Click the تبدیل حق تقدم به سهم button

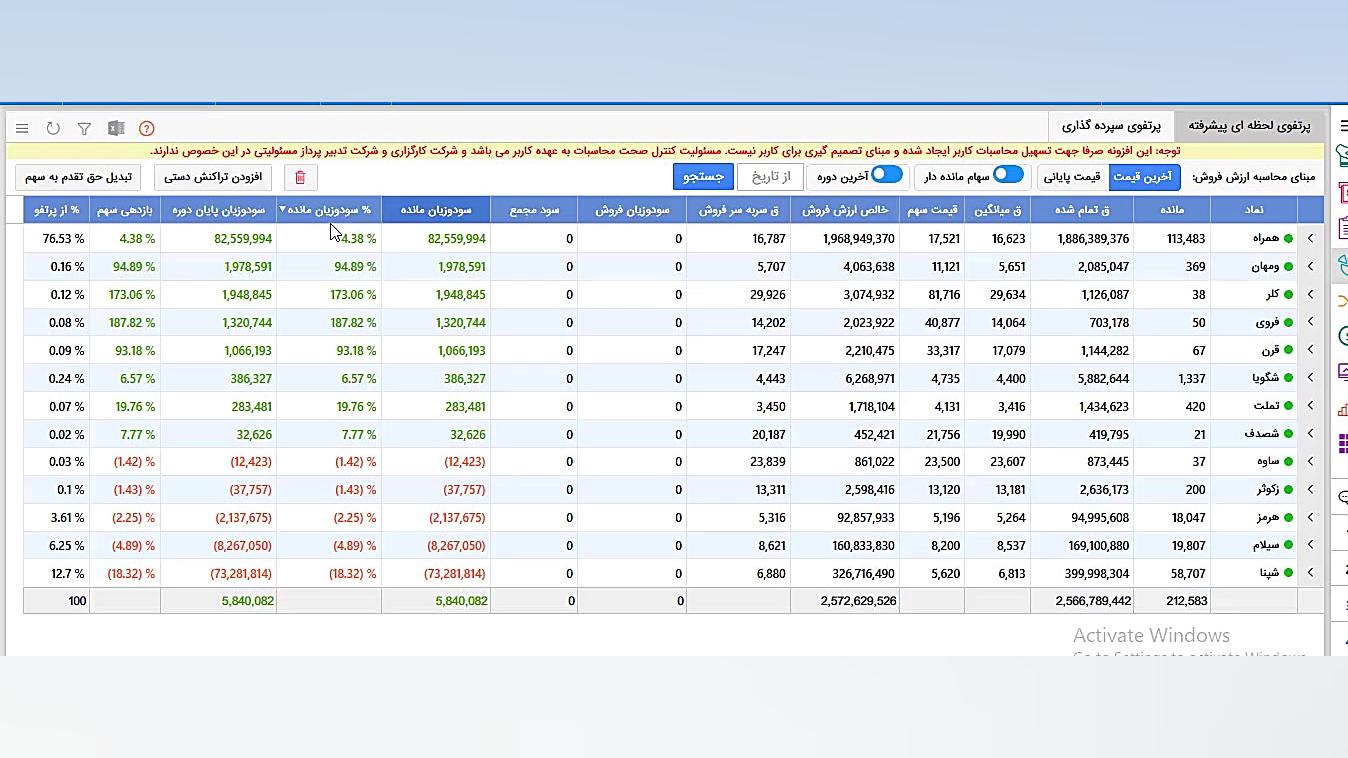pos(78,177)
